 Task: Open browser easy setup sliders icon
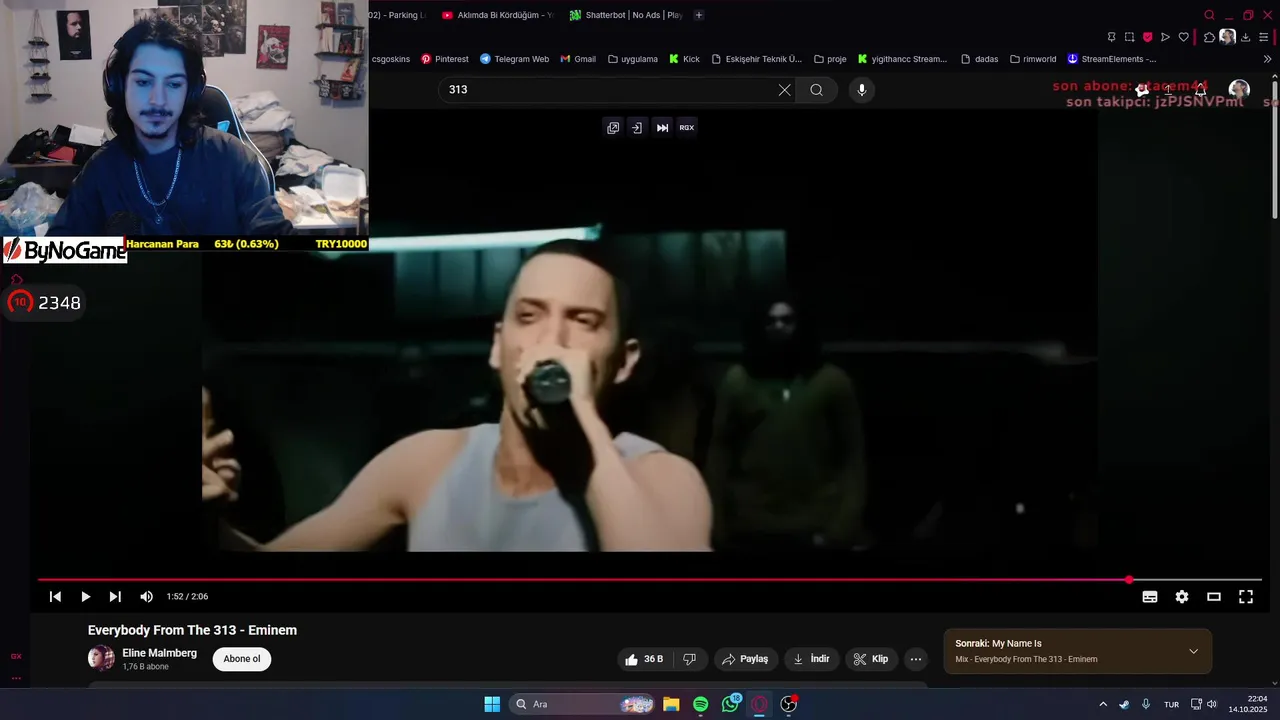point(1265,37)
